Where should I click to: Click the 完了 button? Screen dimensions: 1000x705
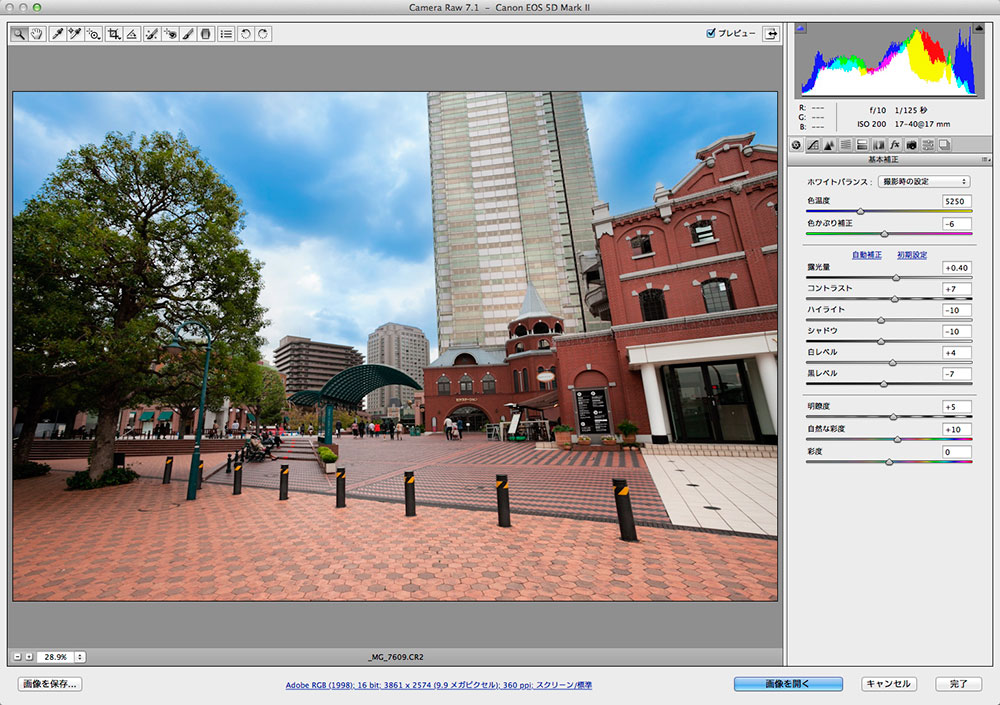tap(958, 684)
